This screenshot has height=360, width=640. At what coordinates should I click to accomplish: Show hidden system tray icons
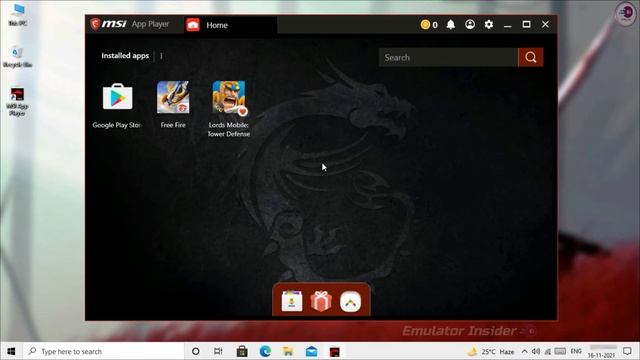click(x=524, y=351)
